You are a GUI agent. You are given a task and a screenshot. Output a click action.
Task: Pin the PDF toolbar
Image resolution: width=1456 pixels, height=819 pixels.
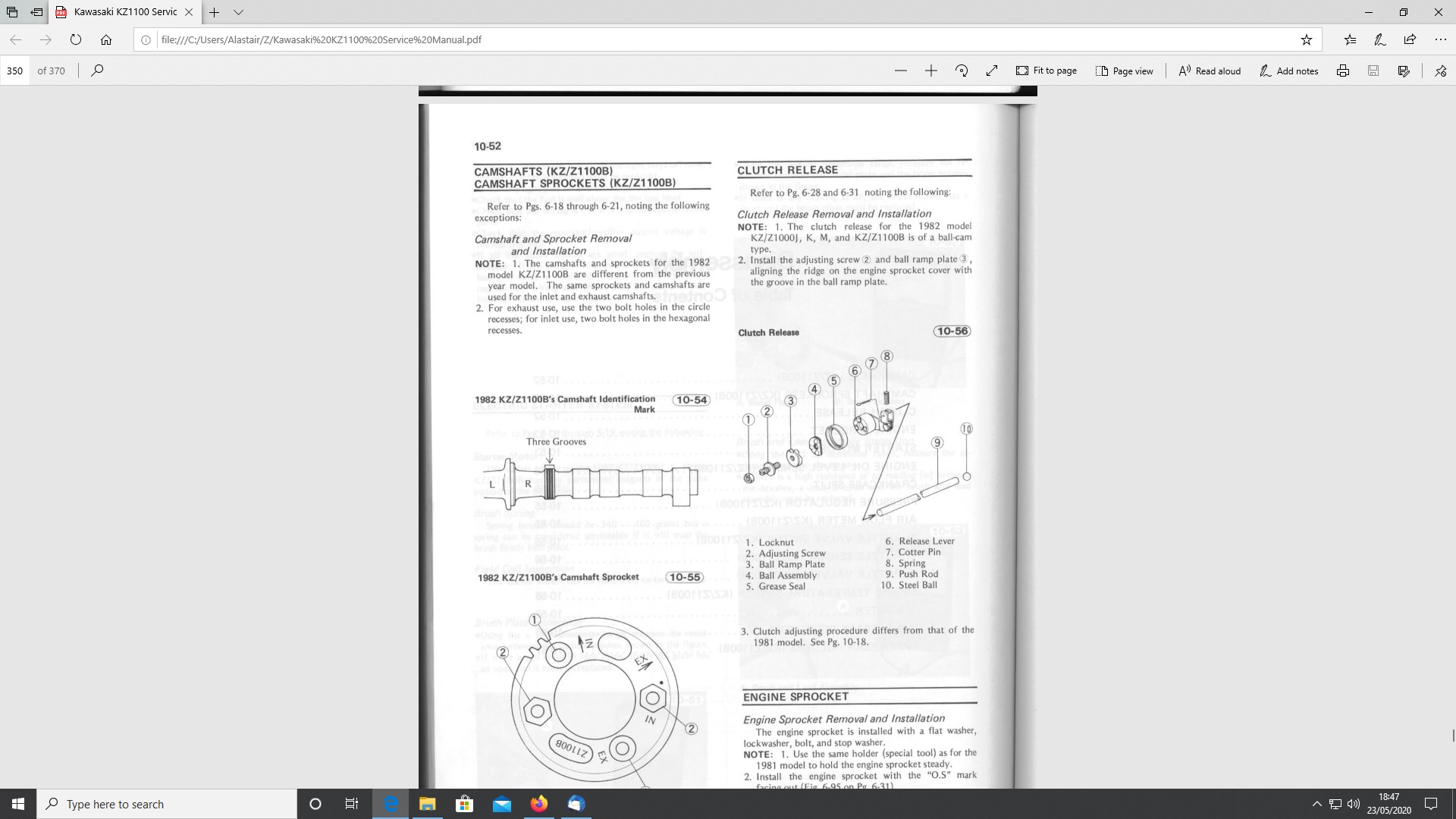tap(1440, 71)
